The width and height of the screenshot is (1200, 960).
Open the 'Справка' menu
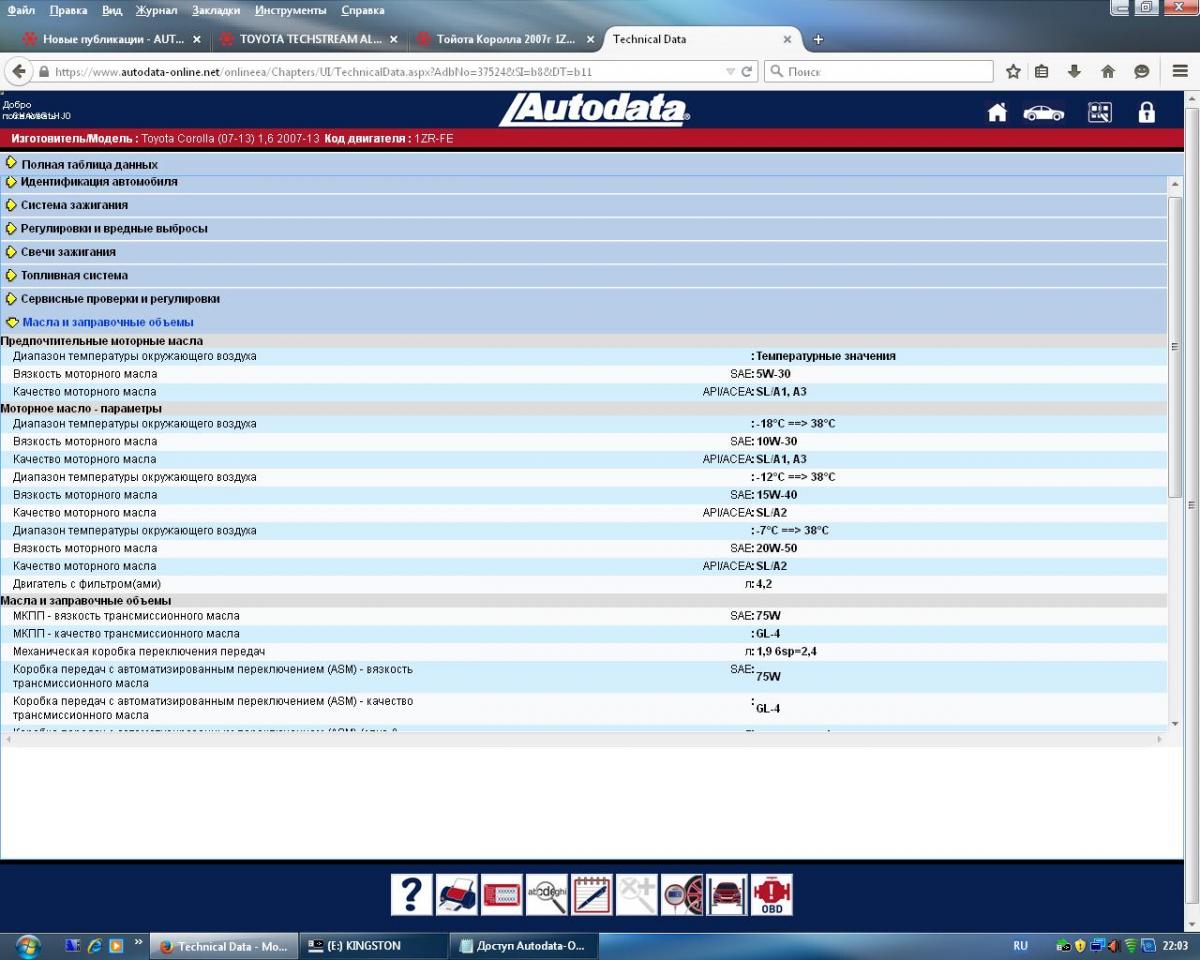pyautogui.click(x=362, y=10)
